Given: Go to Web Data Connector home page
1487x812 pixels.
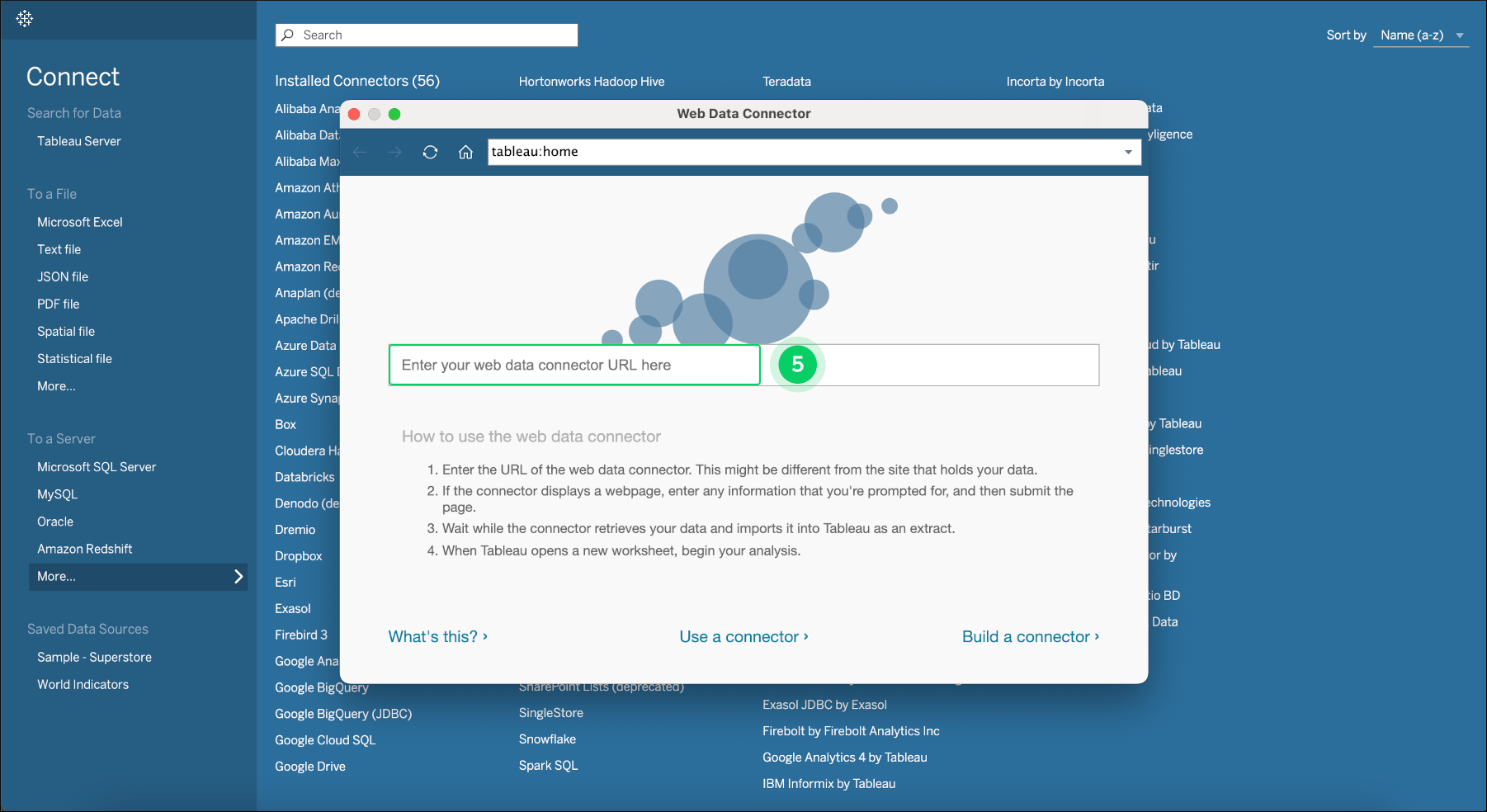Looking at the screenshot, I should 465,152.
